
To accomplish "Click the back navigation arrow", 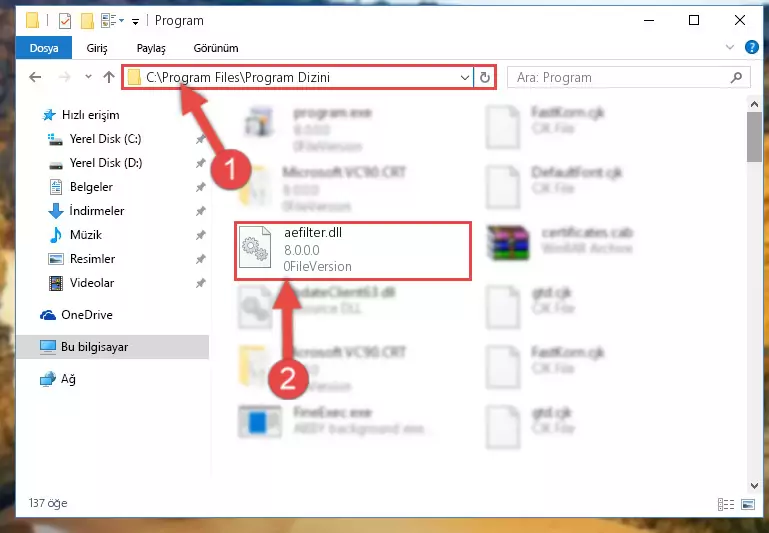I will click(35, 77).
